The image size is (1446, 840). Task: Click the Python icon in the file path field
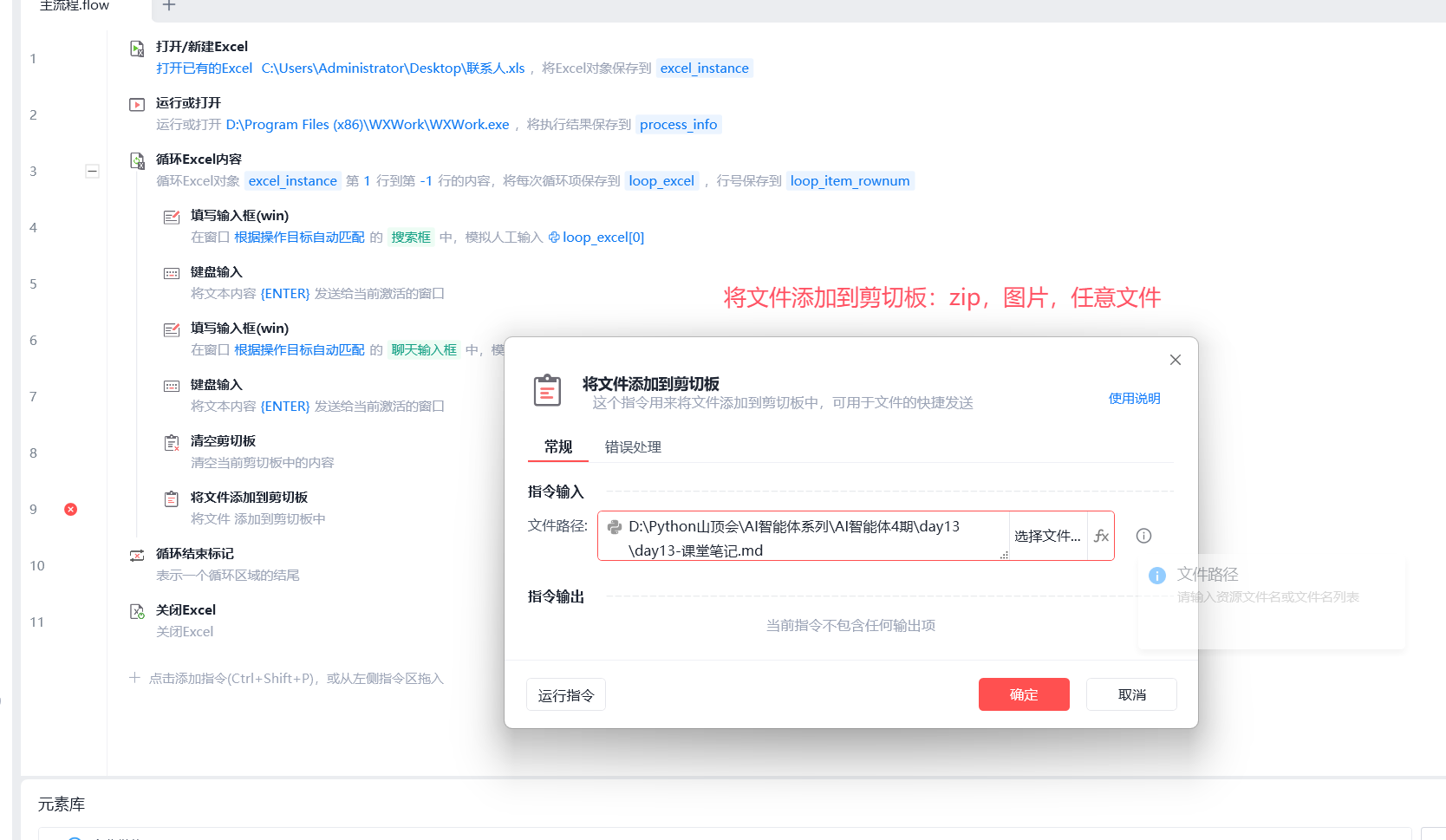615,527
